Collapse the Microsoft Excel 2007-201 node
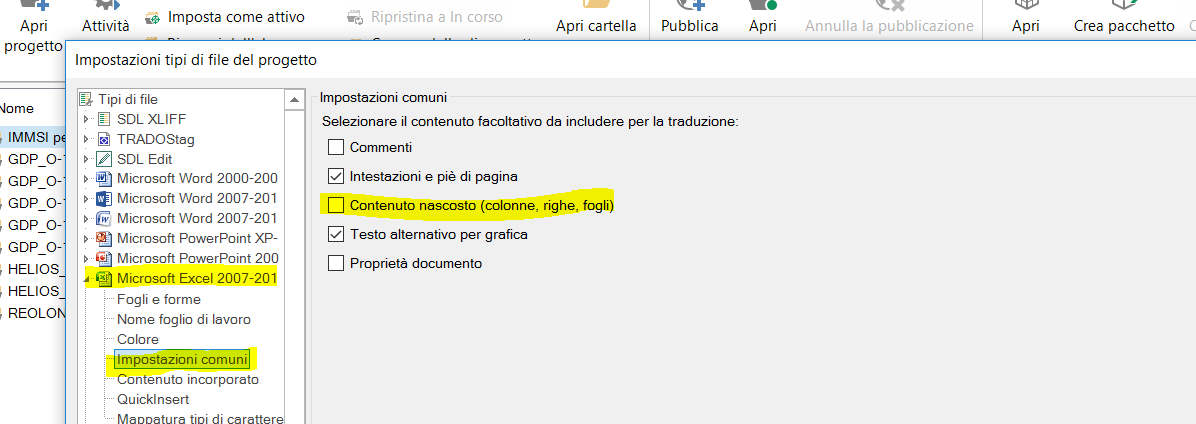Viewport: 1196px width, 424px height. pos(86,279)
